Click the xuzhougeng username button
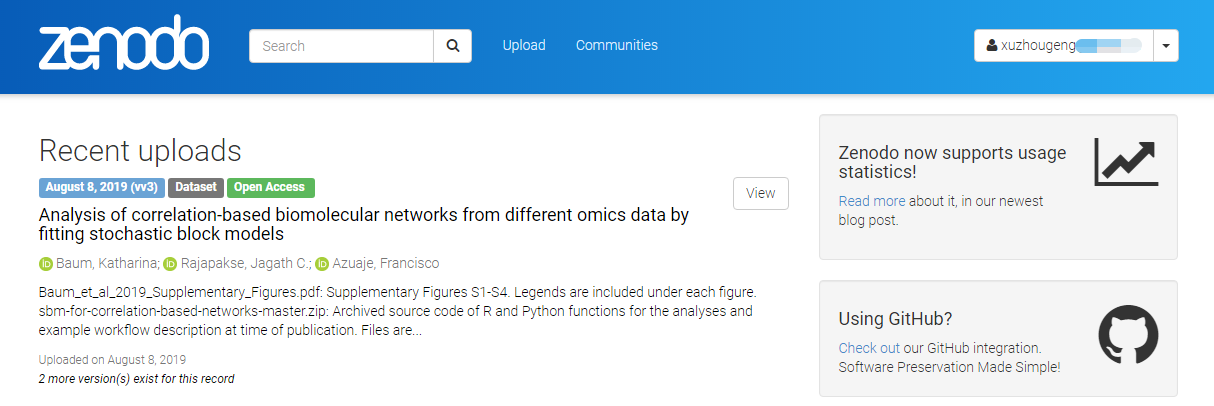This screenshot has width=1214, height=406. point(1064,46)
